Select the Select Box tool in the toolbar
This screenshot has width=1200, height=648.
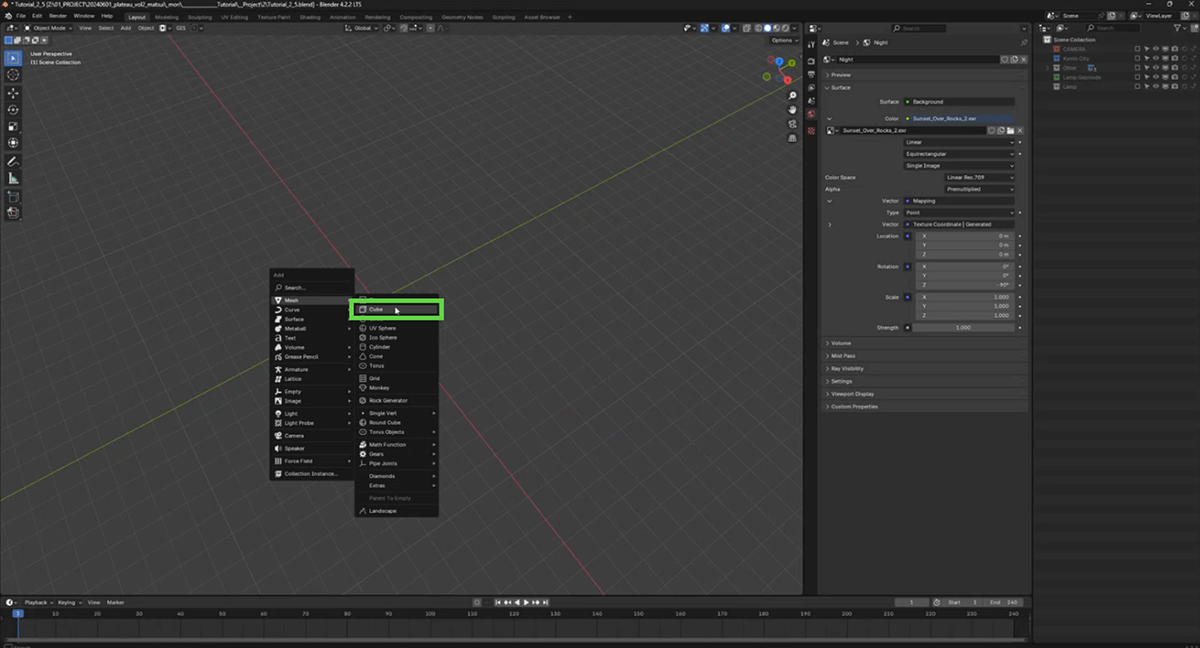pos(13,58)
